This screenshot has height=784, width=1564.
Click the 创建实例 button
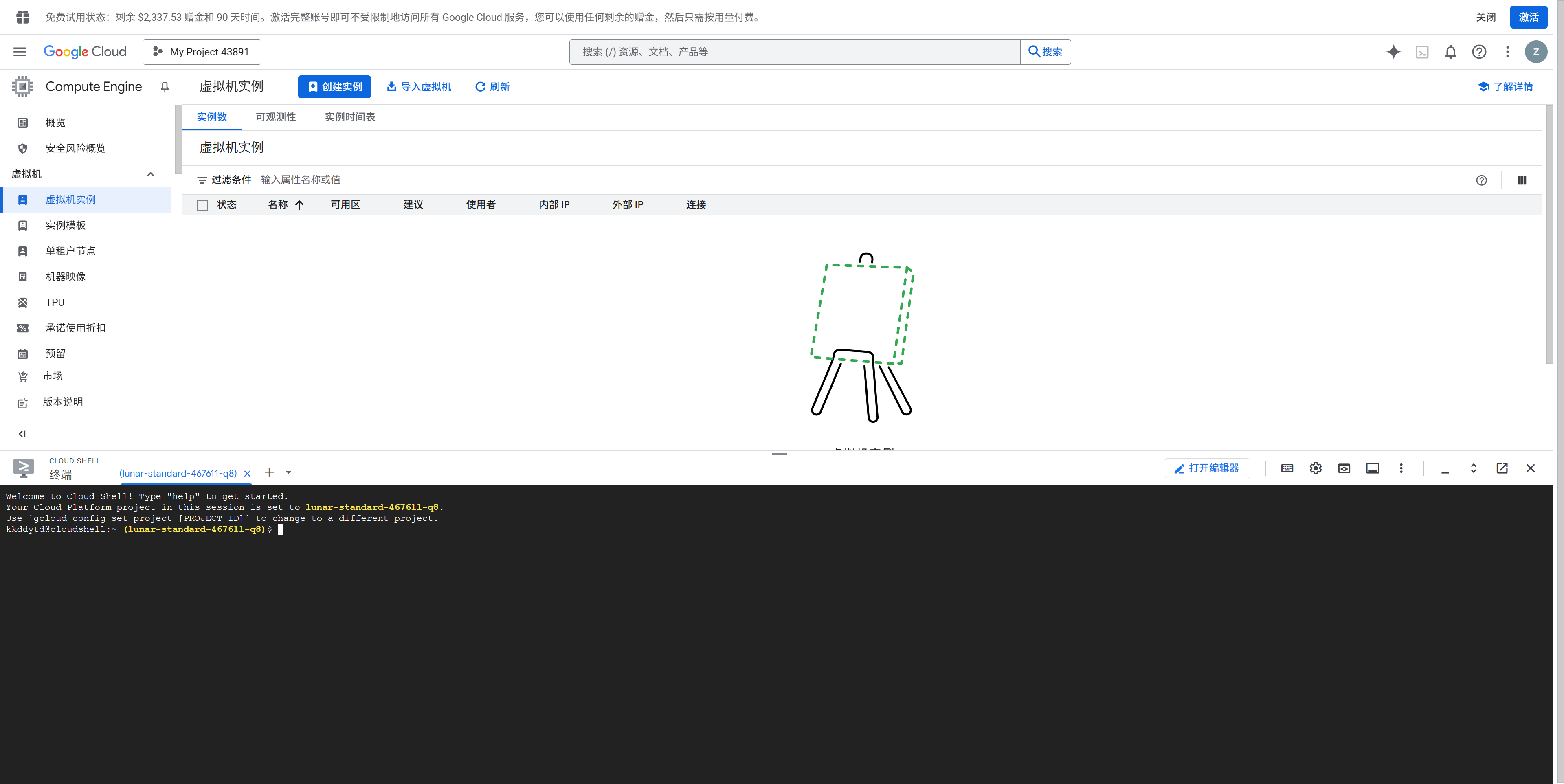click(x=334, y=87)
